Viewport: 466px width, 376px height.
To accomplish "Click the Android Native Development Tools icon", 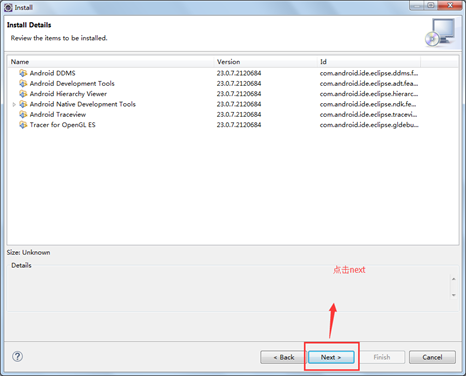I will [23, 104].
